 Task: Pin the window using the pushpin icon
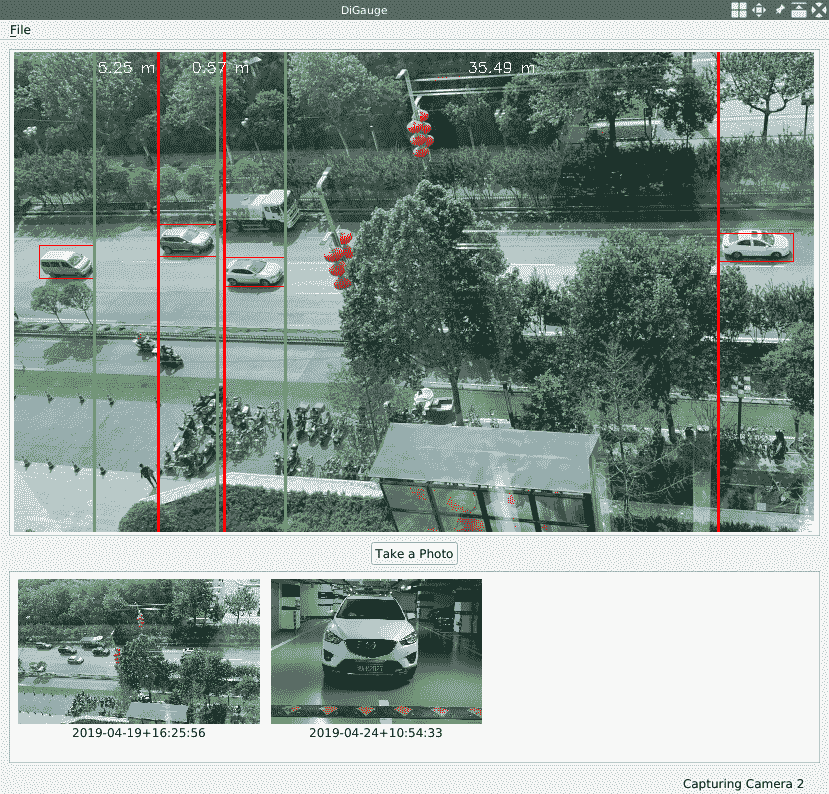[x=780, y=10]
